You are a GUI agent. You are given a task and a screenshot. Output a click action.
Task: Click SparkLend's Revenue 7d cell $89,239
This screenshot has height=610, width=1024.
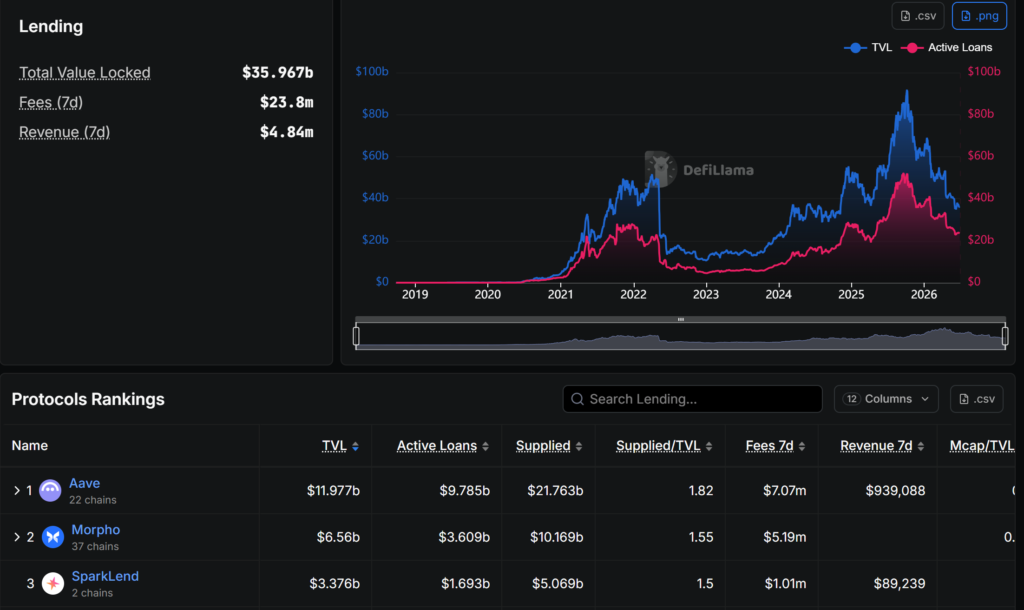(x=899, y=583)
